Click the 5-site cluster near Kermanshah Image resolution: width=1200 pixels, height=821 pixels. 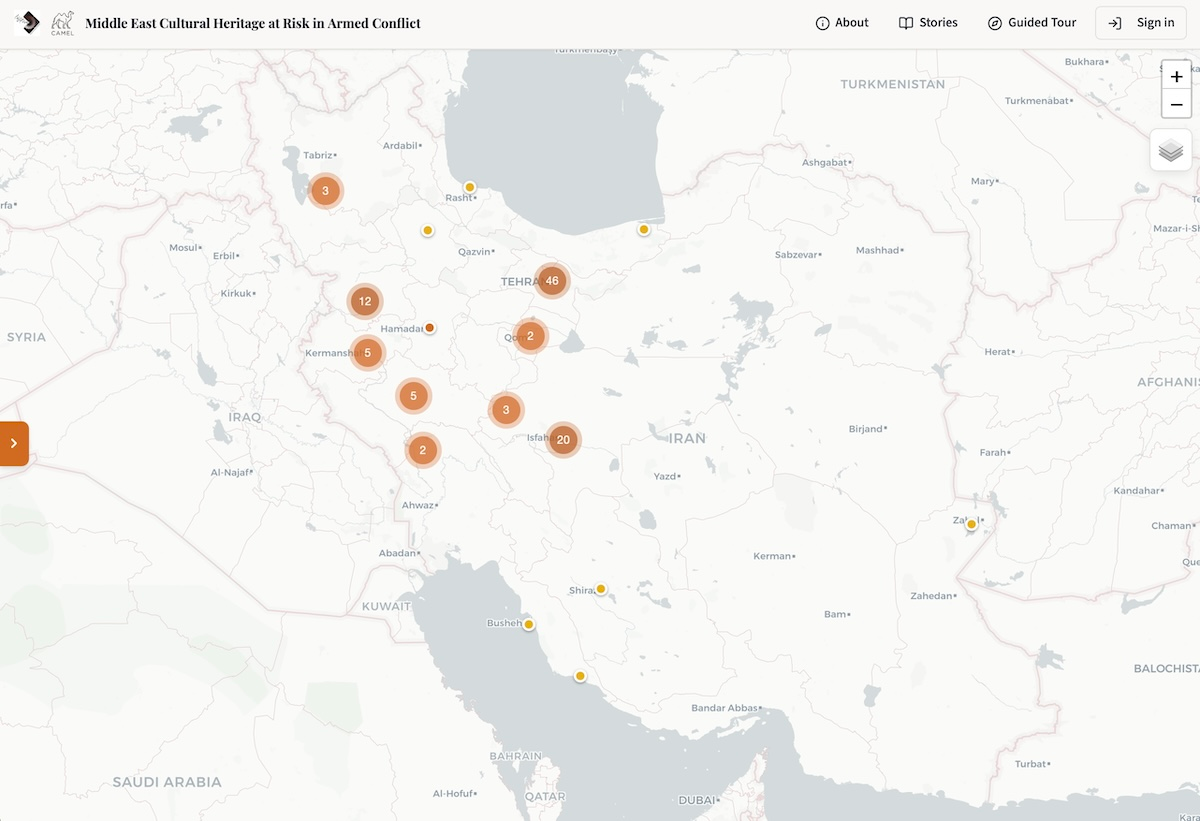367,352
